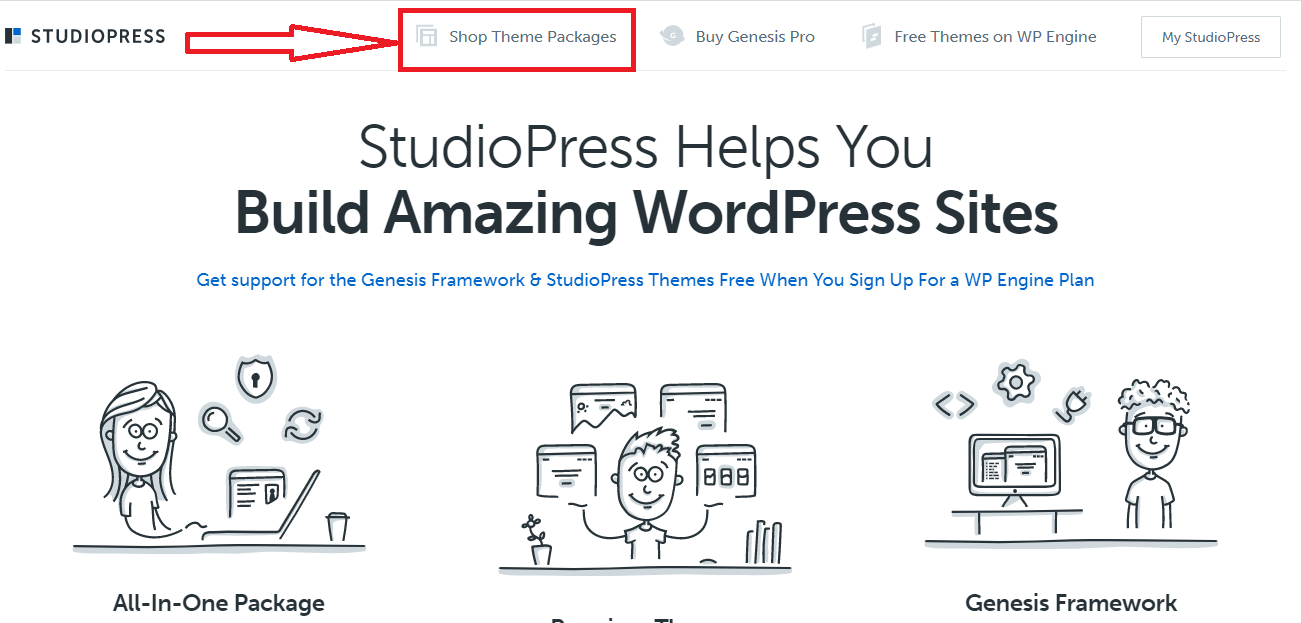Select the All-In-One Package heading
Image resolution: width=1301 pixels, height=623 pixels.
pos(219,603)
